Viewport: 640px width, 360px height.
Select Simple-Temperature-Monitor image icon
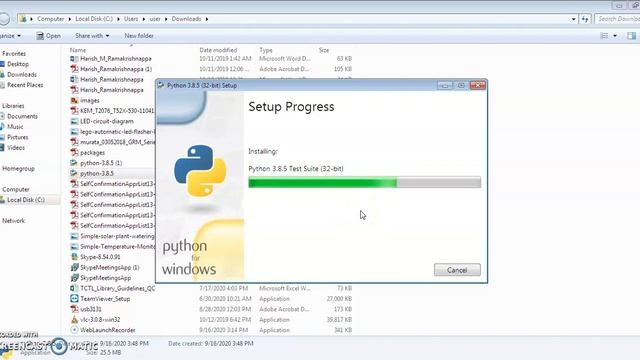[x=74, y=247]
